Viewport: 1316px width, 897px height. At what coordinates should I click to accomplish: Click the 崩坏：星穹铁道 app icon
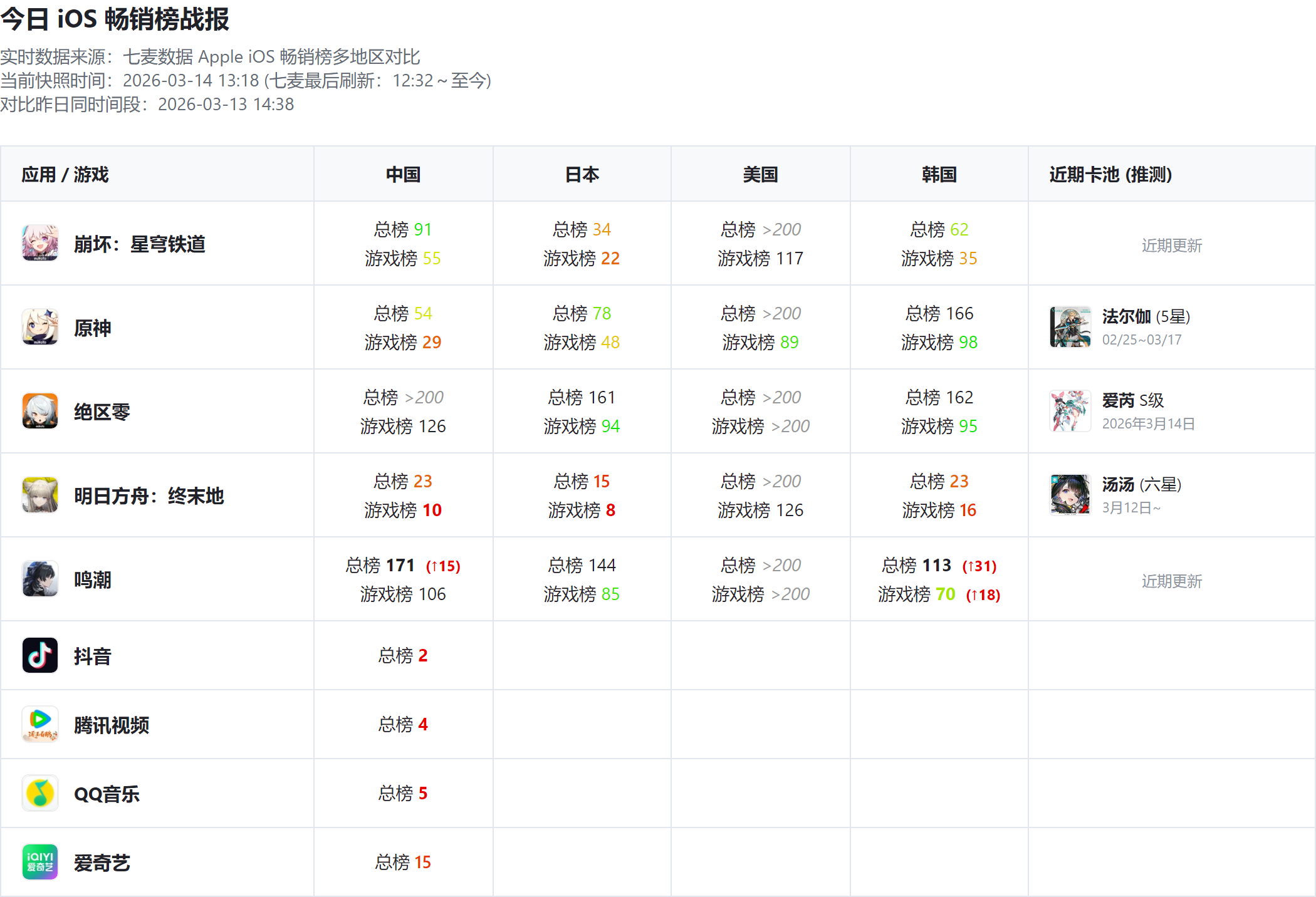40,243
